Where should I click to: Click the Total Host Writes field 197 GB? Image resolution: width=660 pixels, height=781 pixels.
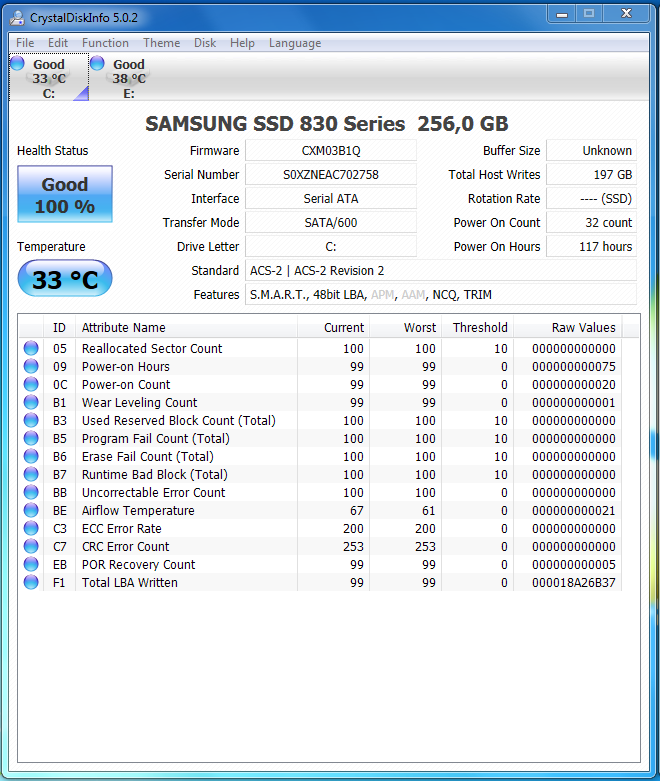coord(591,174)
